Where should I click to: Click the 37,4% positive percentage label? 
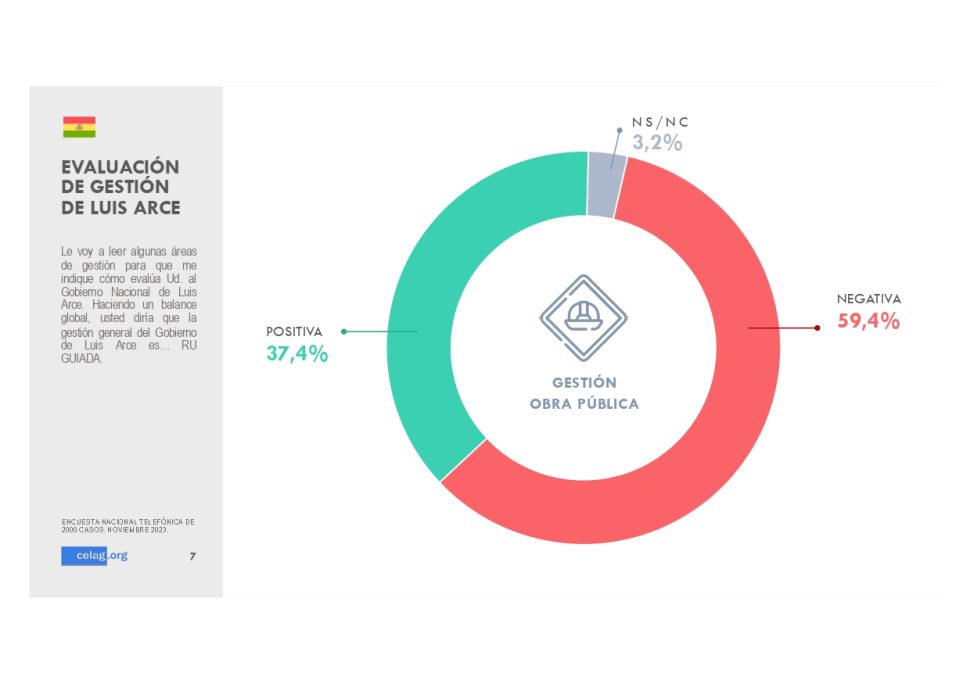point(297,354)
